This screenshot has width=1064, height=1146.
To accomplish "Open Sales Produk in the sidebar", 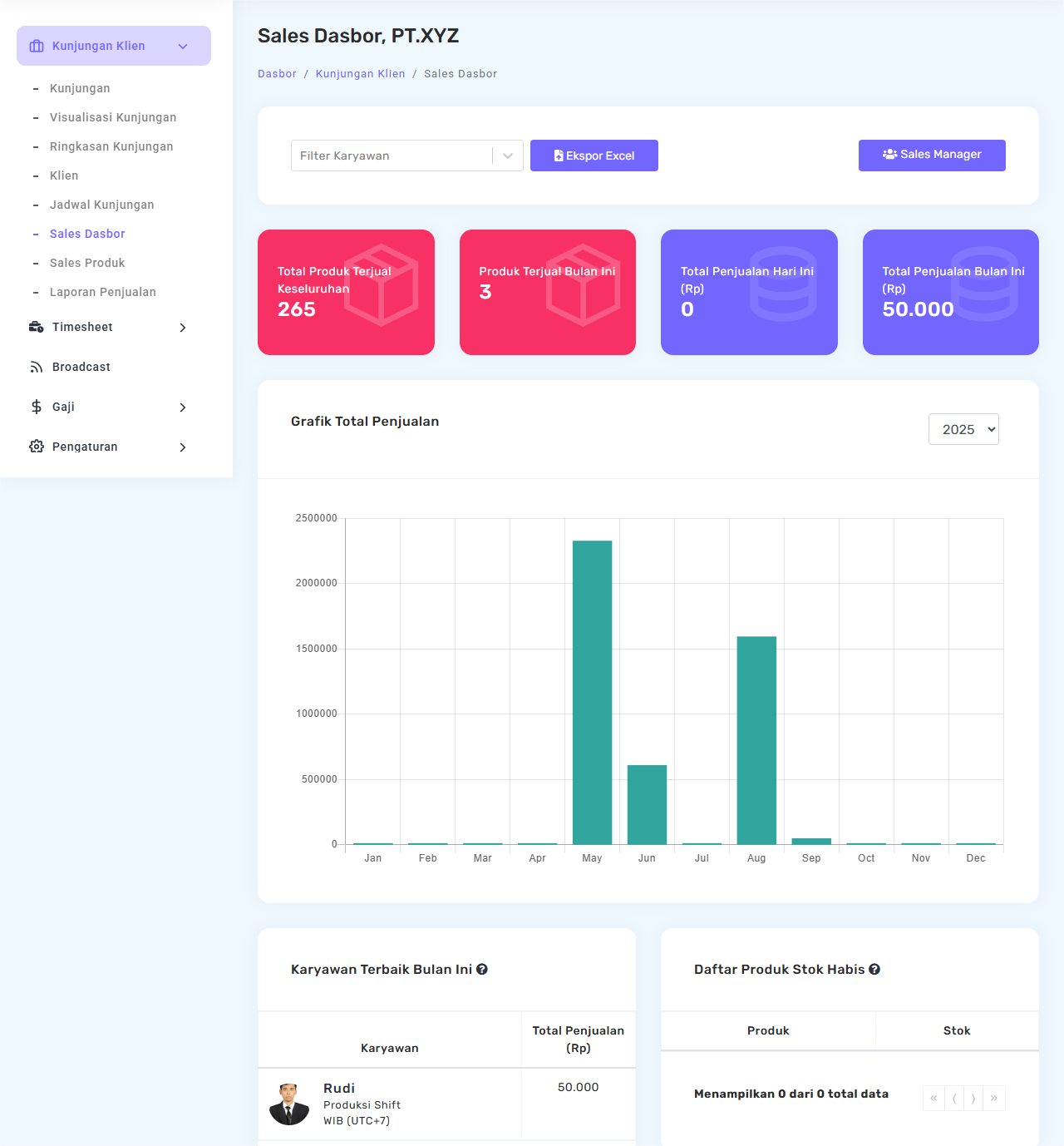I will pos(87,263).
